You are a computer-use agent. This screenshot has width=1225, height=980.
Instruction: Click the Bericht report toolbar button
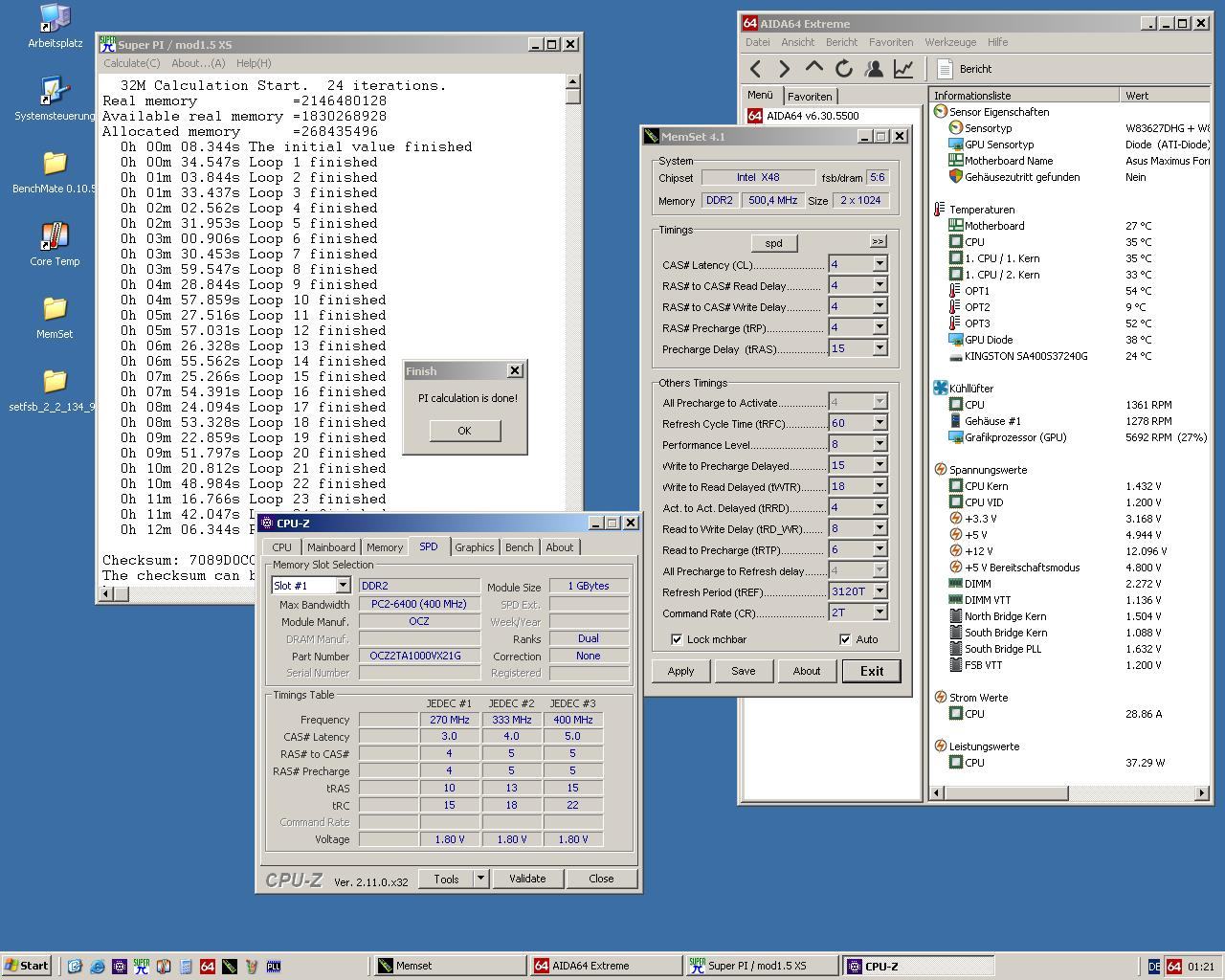click(x=964, y=69)
